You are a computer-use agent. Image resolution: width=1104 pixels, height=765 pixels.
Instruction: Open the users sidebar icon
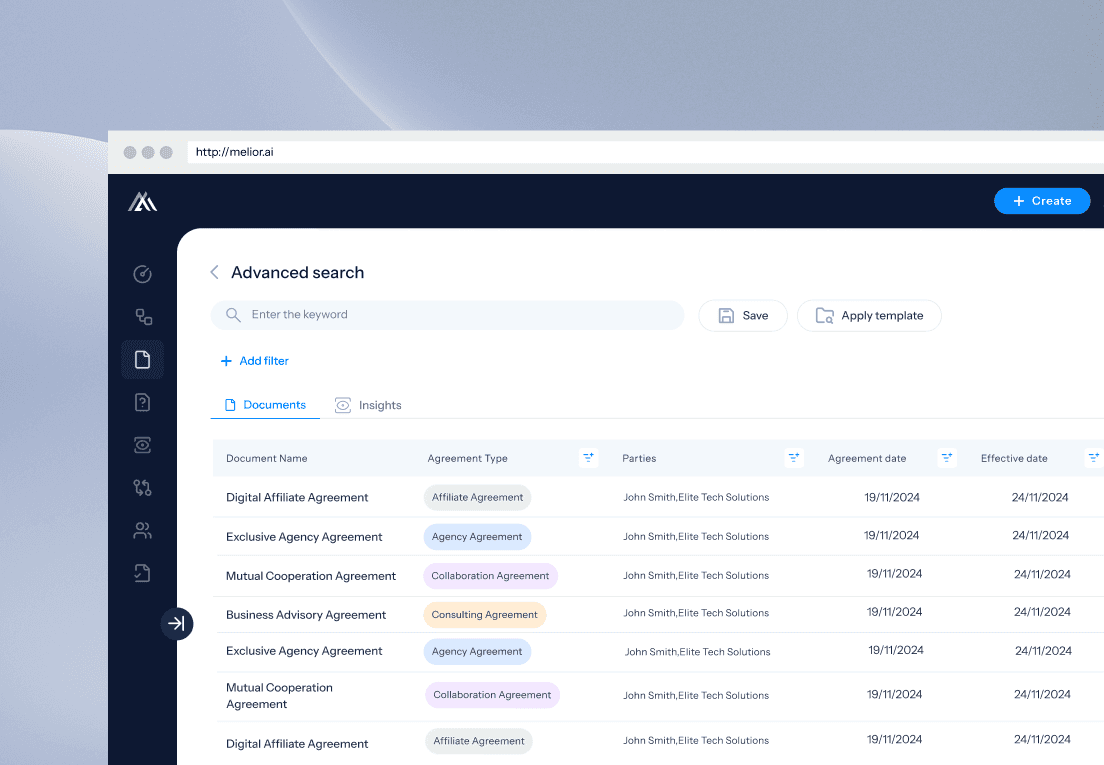point(142,531)
